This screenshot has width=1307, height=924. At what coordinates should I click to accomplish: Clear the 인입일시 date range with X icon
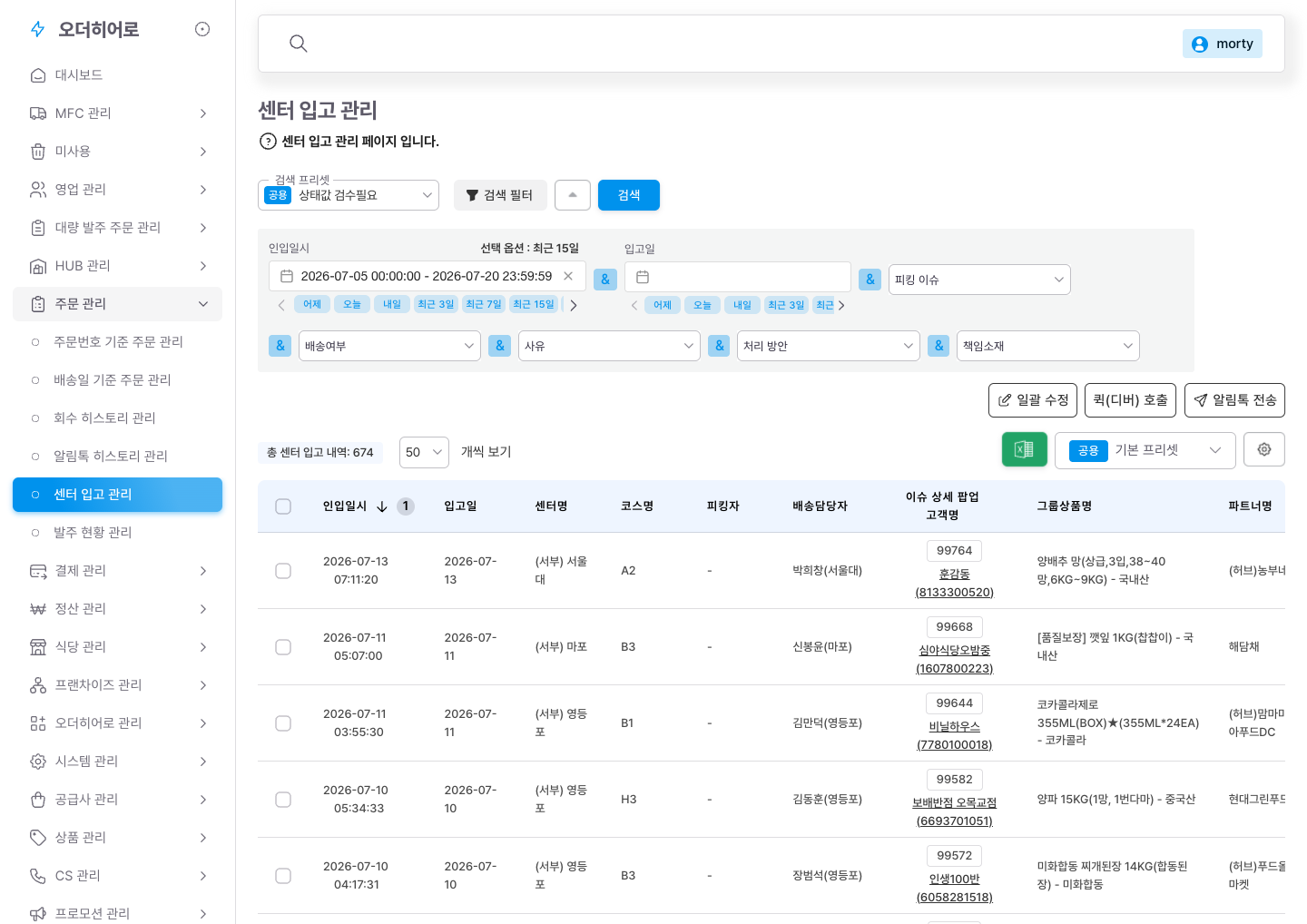pos(568,276)
